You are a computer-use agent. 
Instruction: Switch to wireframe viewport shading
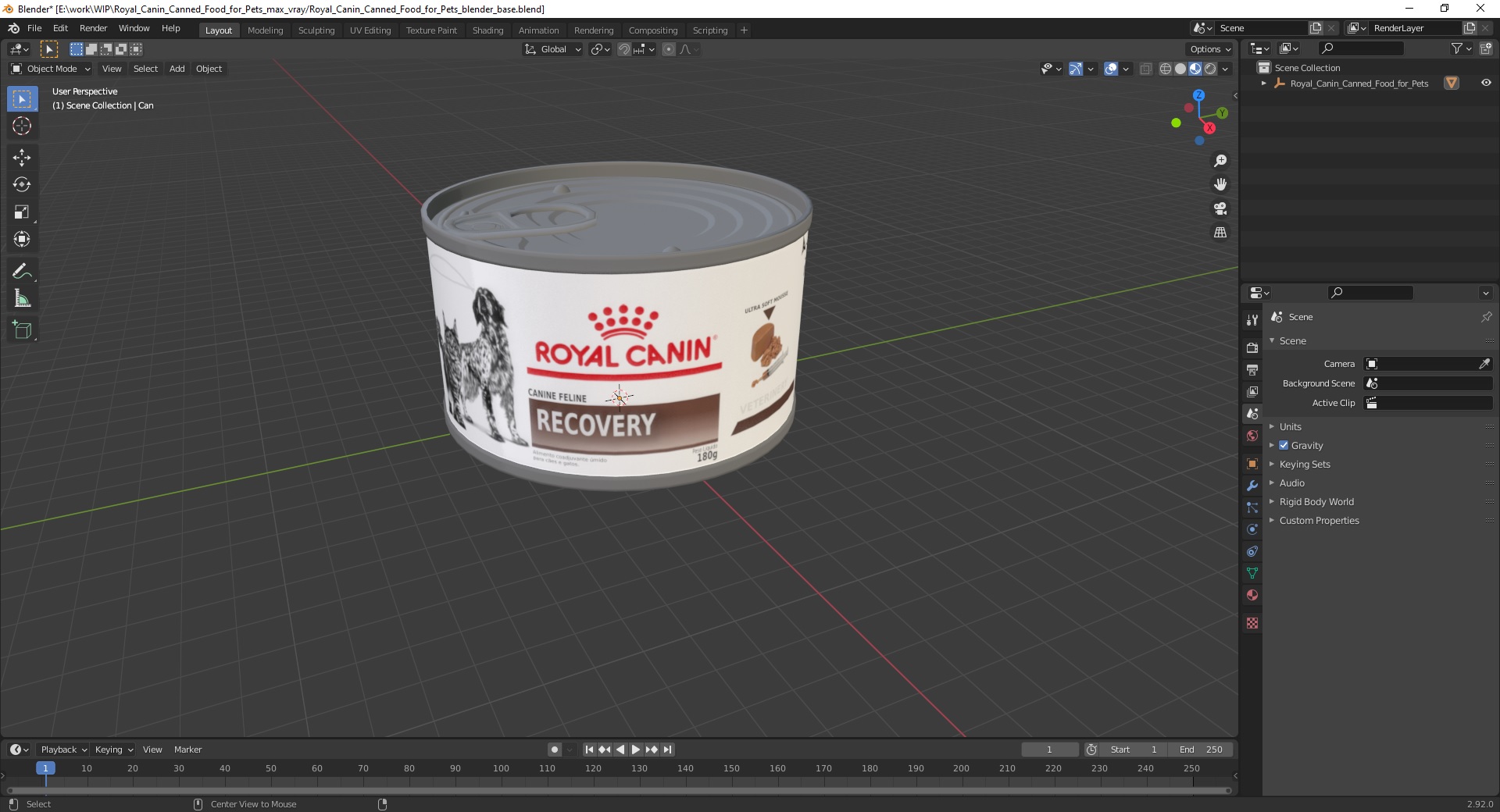point(1166,69)
